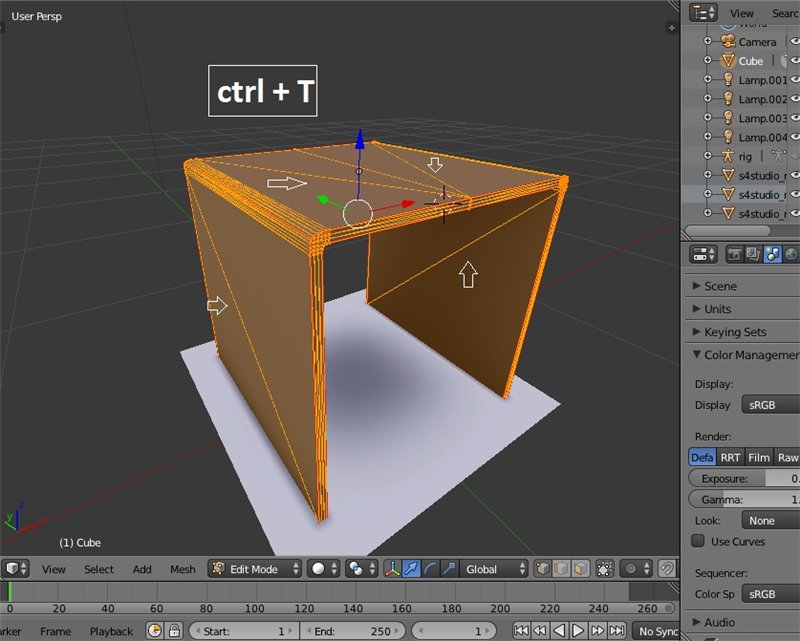800x641 pixels.
Task: Click the RRT render view button
Action: pyautogui.click(x=731, y=457)
